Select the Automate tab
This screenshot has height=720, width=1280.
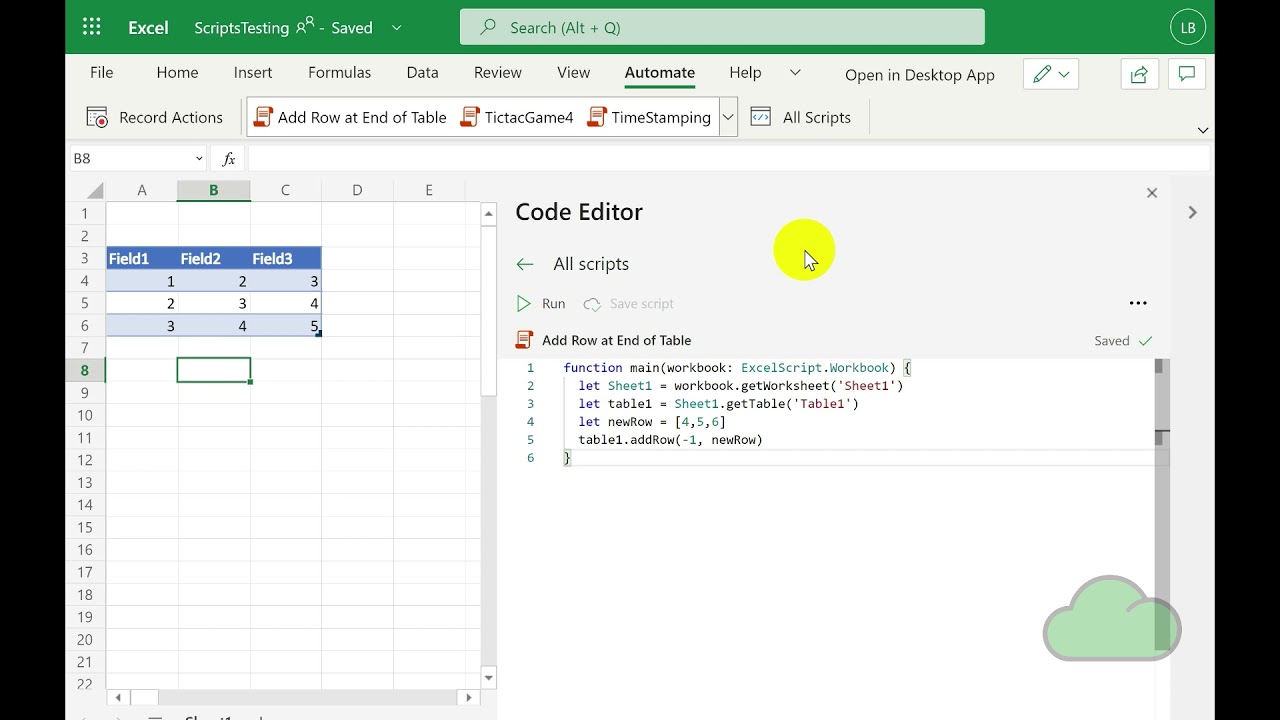point(659,73)
